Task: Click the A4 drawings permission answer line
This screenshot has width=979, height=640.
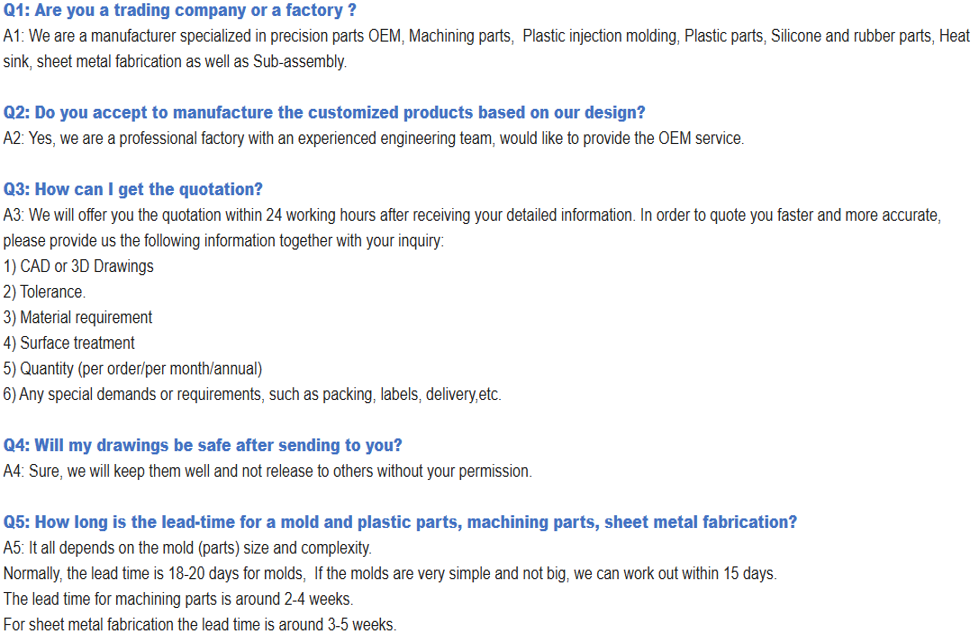Action: (x=267, y=471)
